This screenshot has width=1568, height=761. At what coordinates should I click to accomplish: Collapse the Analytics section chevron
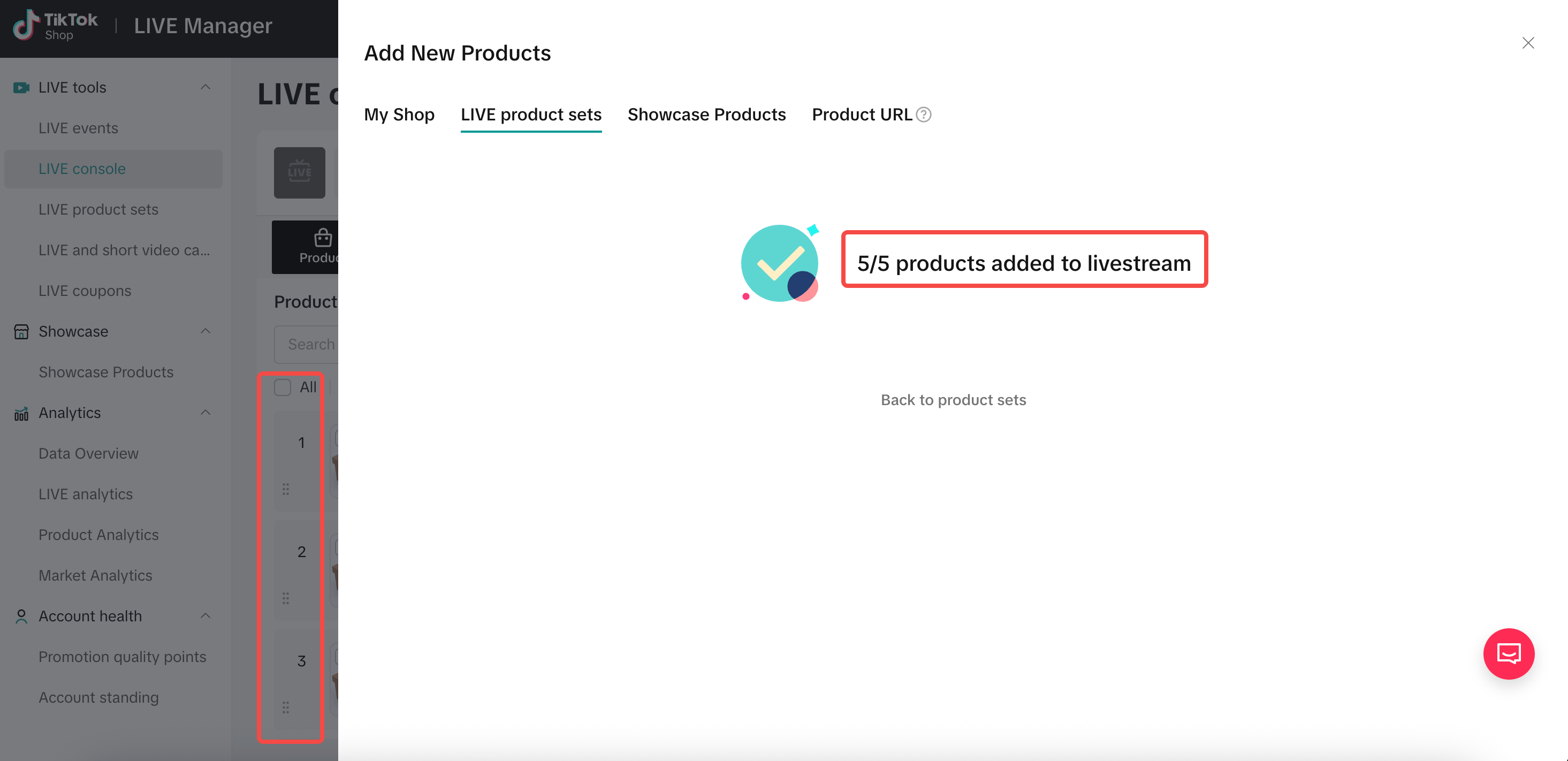[205, 413]
